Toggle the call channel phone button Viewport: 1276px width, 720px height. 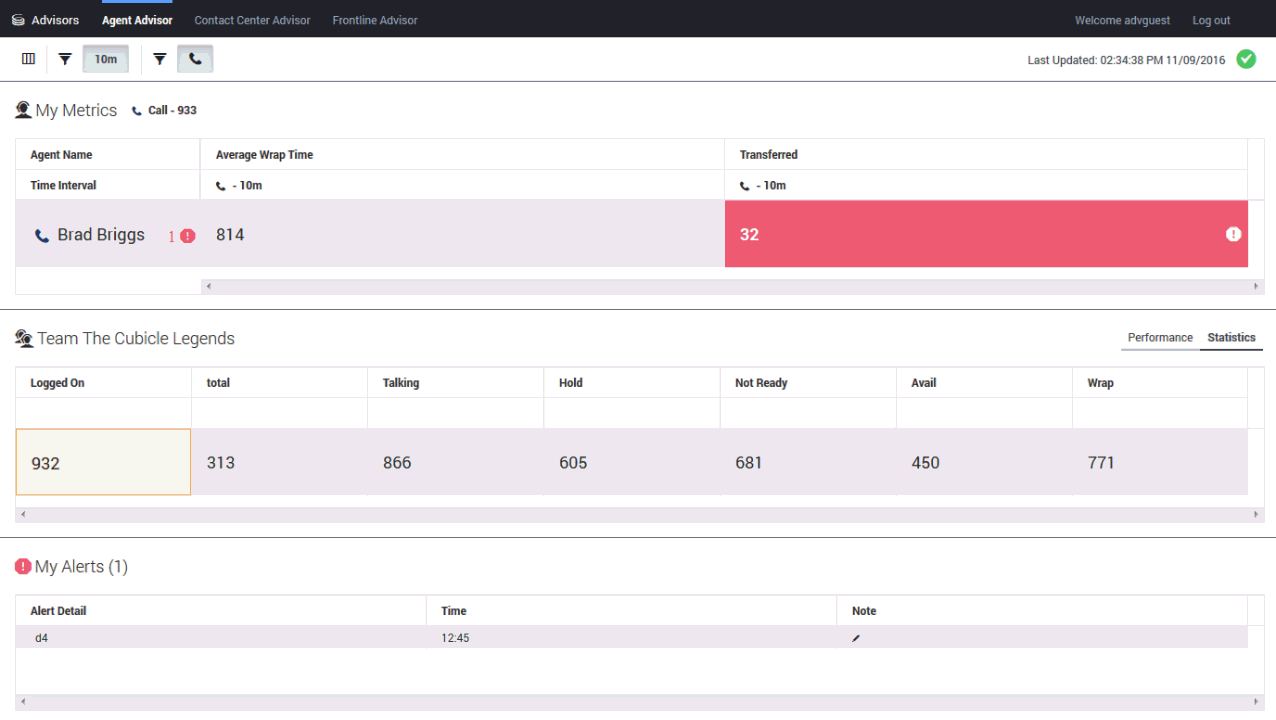coord(195,59)
